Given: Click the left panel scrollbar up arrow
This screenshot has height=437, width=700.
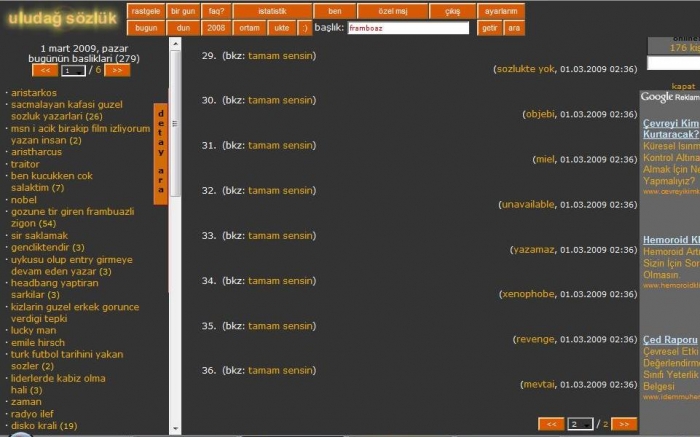Looking at the screenshot, I should pos(175,44).
